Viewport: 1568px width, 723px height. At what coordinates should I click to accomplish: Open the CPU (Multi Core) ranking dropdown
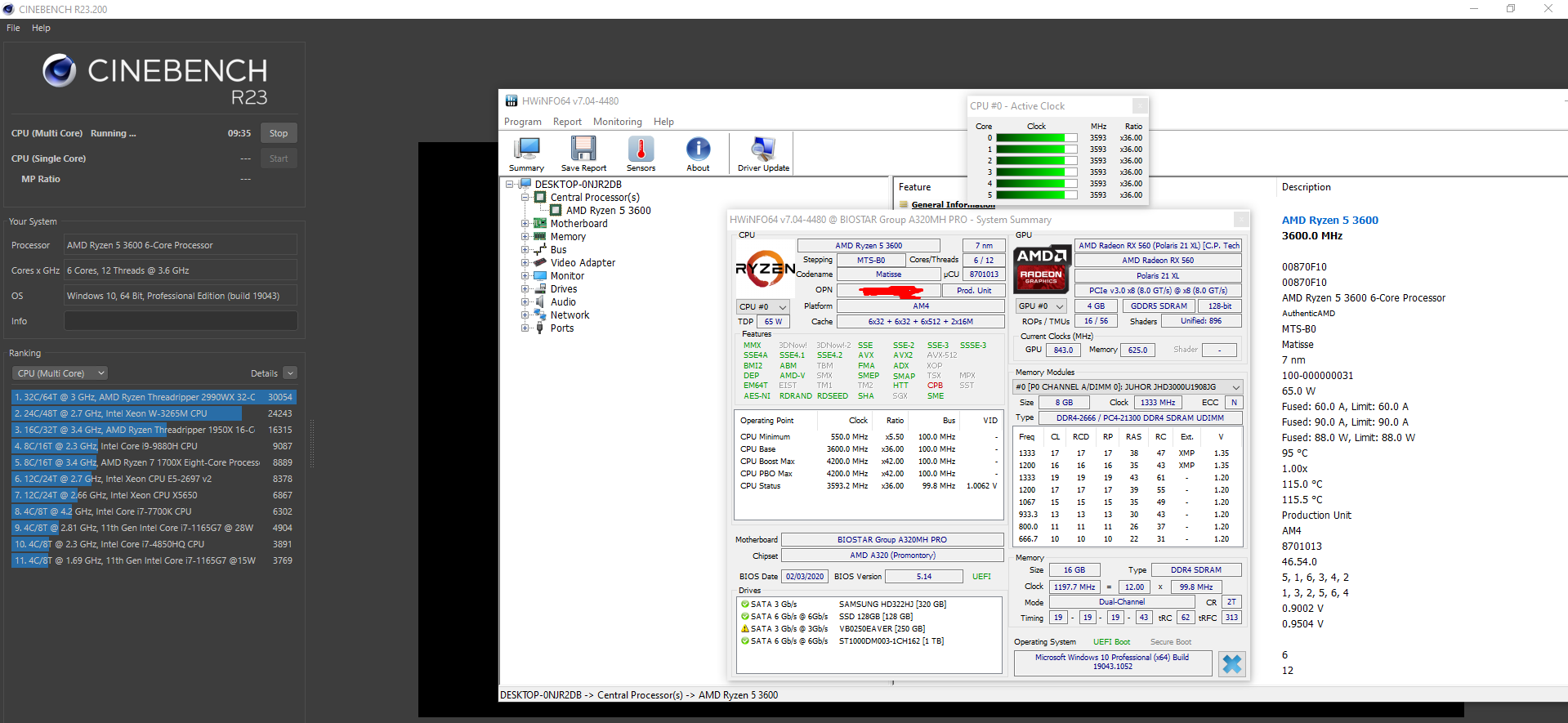tap(60, 373)
